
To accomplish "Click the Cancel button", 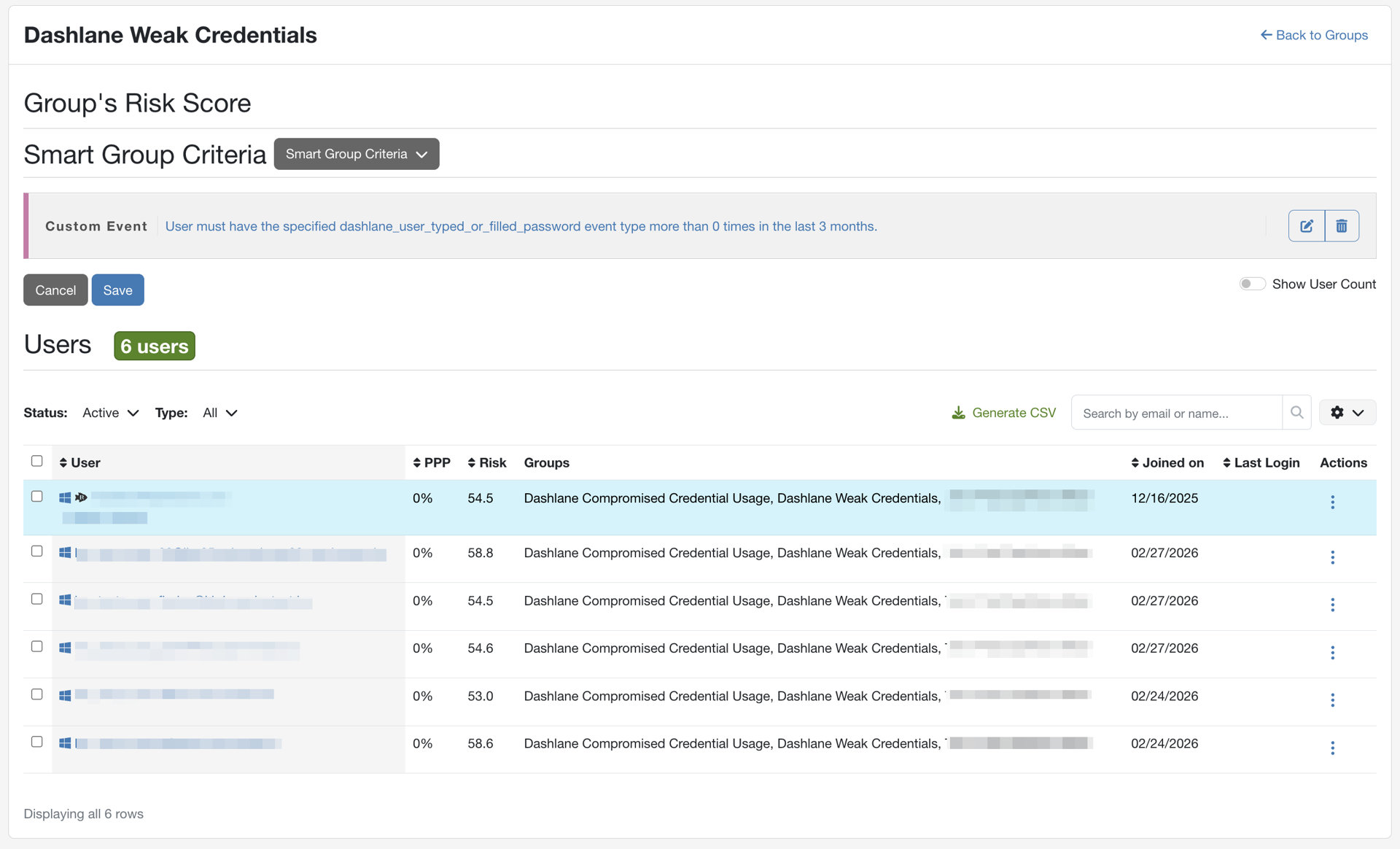I will 55,290.
